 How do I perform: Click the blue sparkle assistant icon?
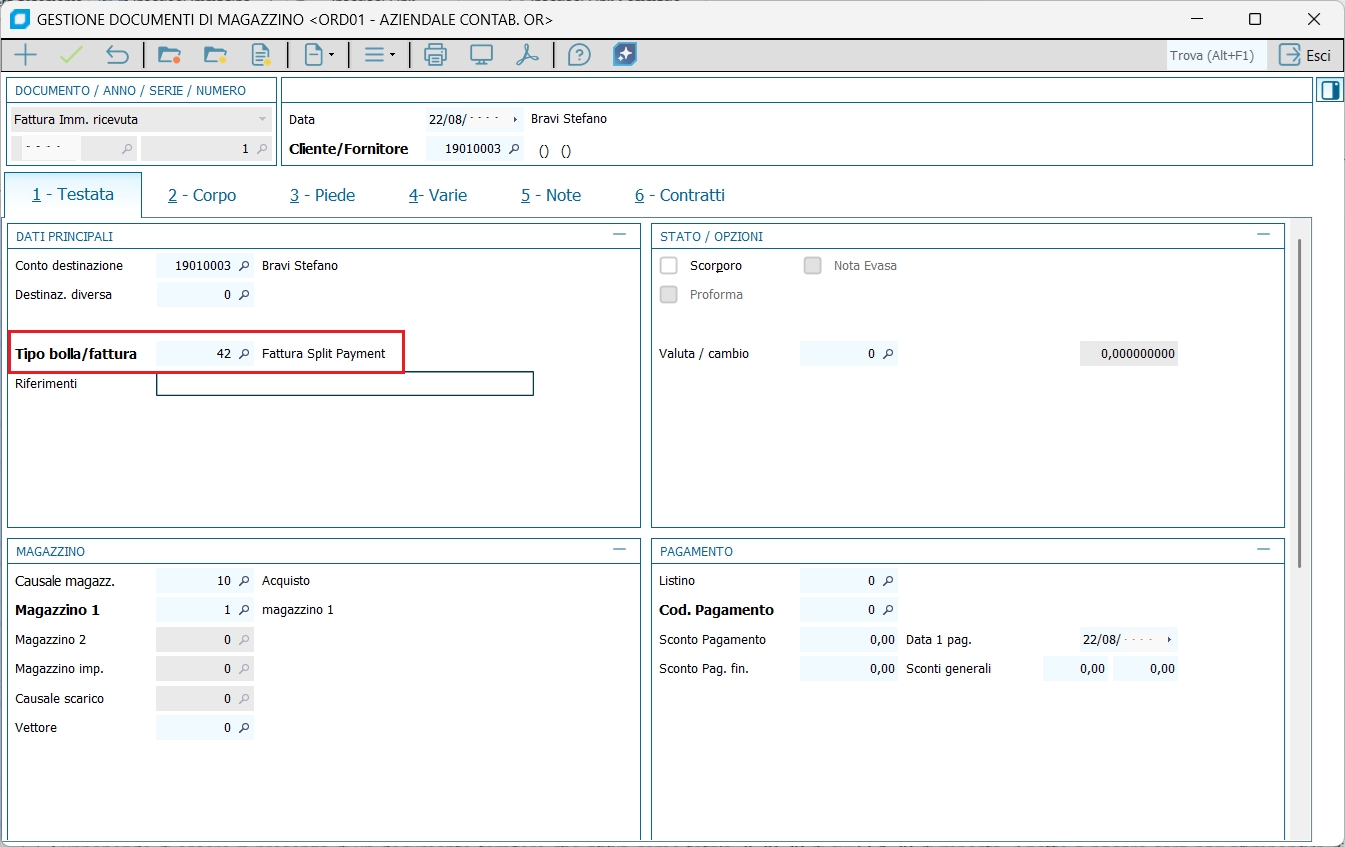point(625,55)
